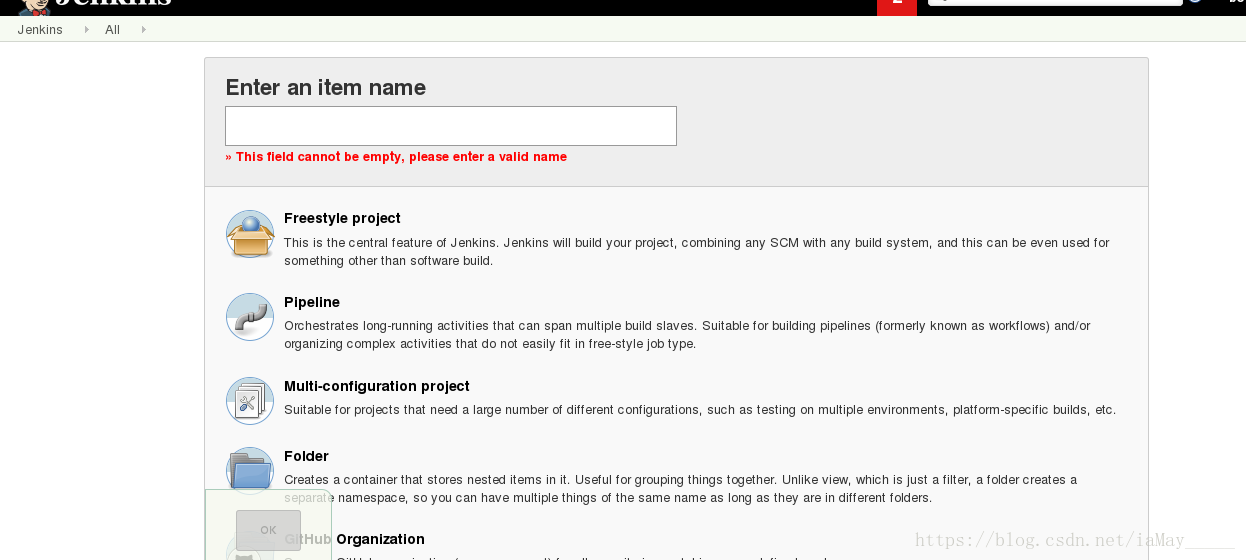Click the 'Enter an item name' heading

[x=326, y=87]
